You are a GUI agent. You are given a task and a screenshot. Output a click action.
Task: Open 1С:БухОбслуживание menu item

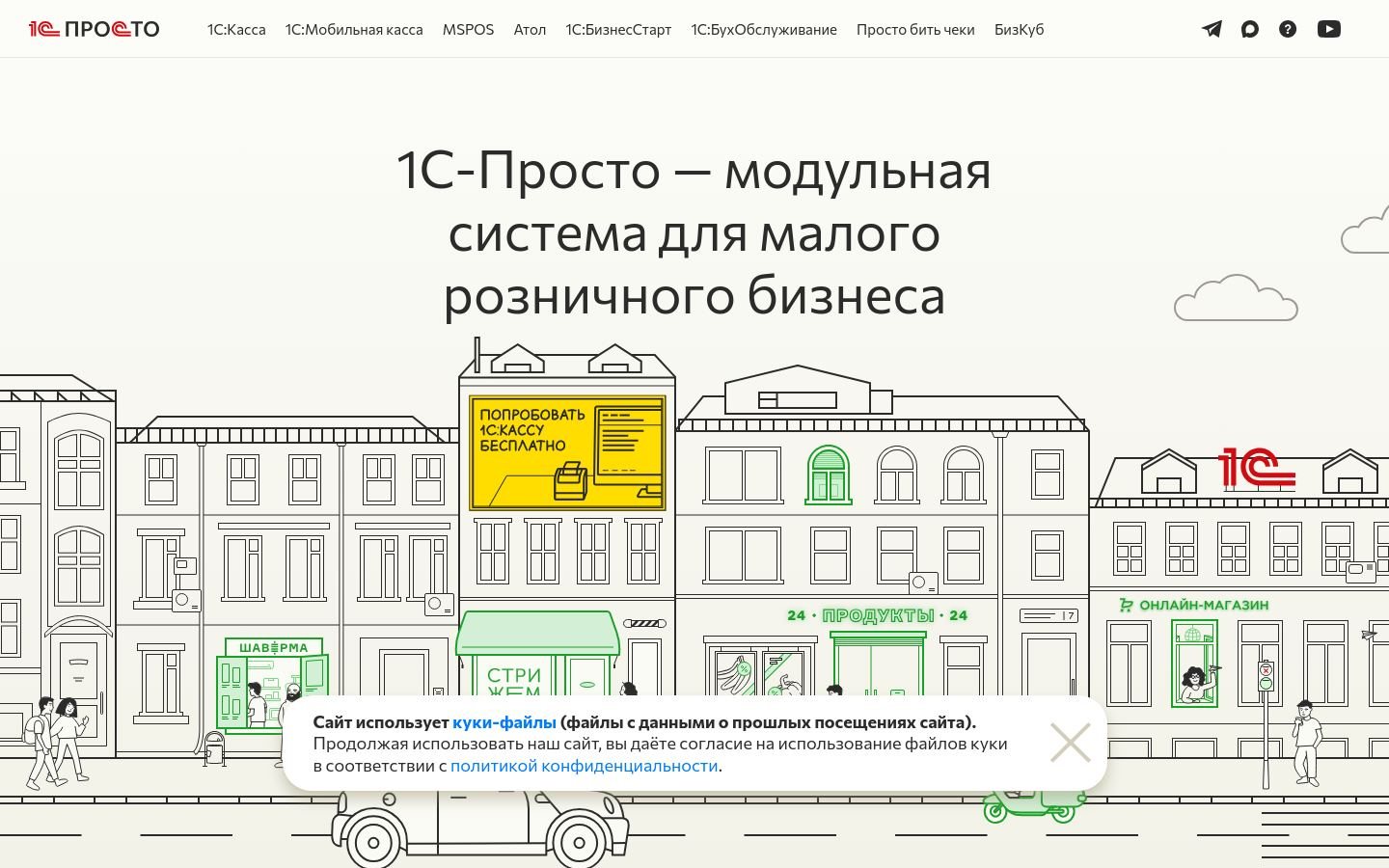click(x=764, y=30)
